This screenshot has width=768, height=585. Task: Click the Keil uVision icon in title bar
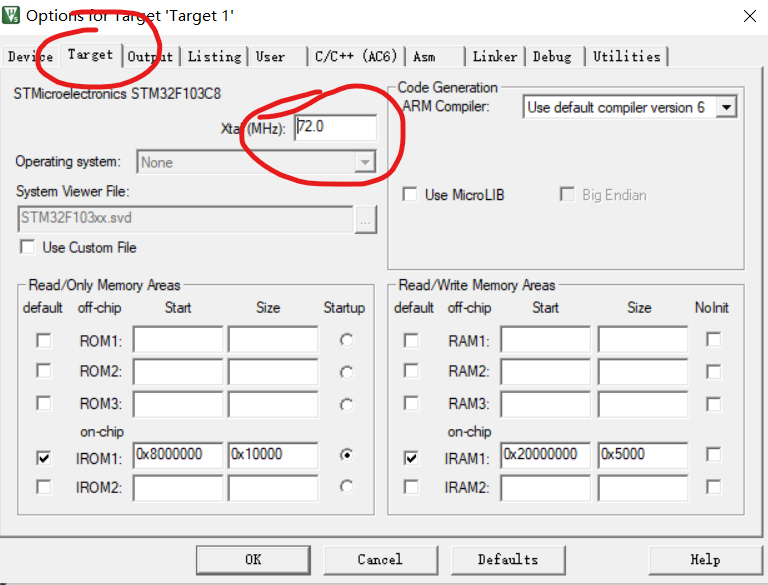click(11, 15)
